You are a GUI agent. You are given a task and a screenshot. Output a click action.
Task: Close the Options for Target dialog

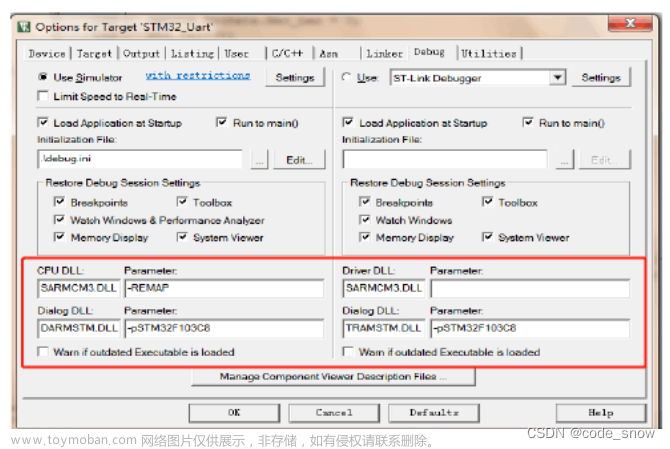(x=630, y=23)
